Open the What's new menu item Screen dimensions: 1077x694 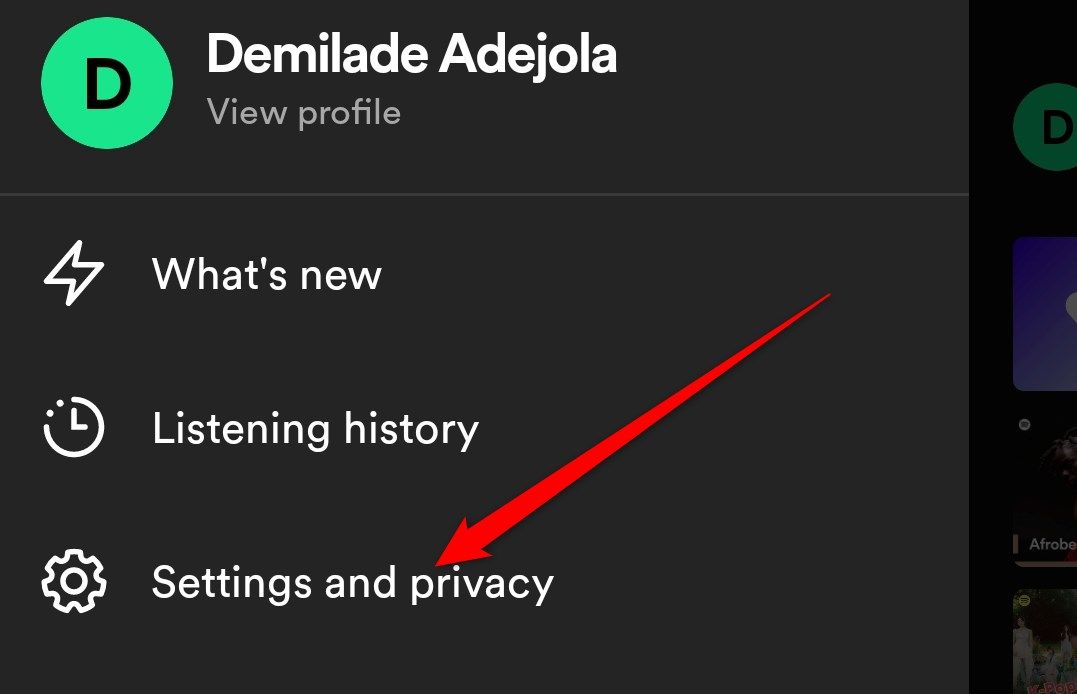click(266, 274)
